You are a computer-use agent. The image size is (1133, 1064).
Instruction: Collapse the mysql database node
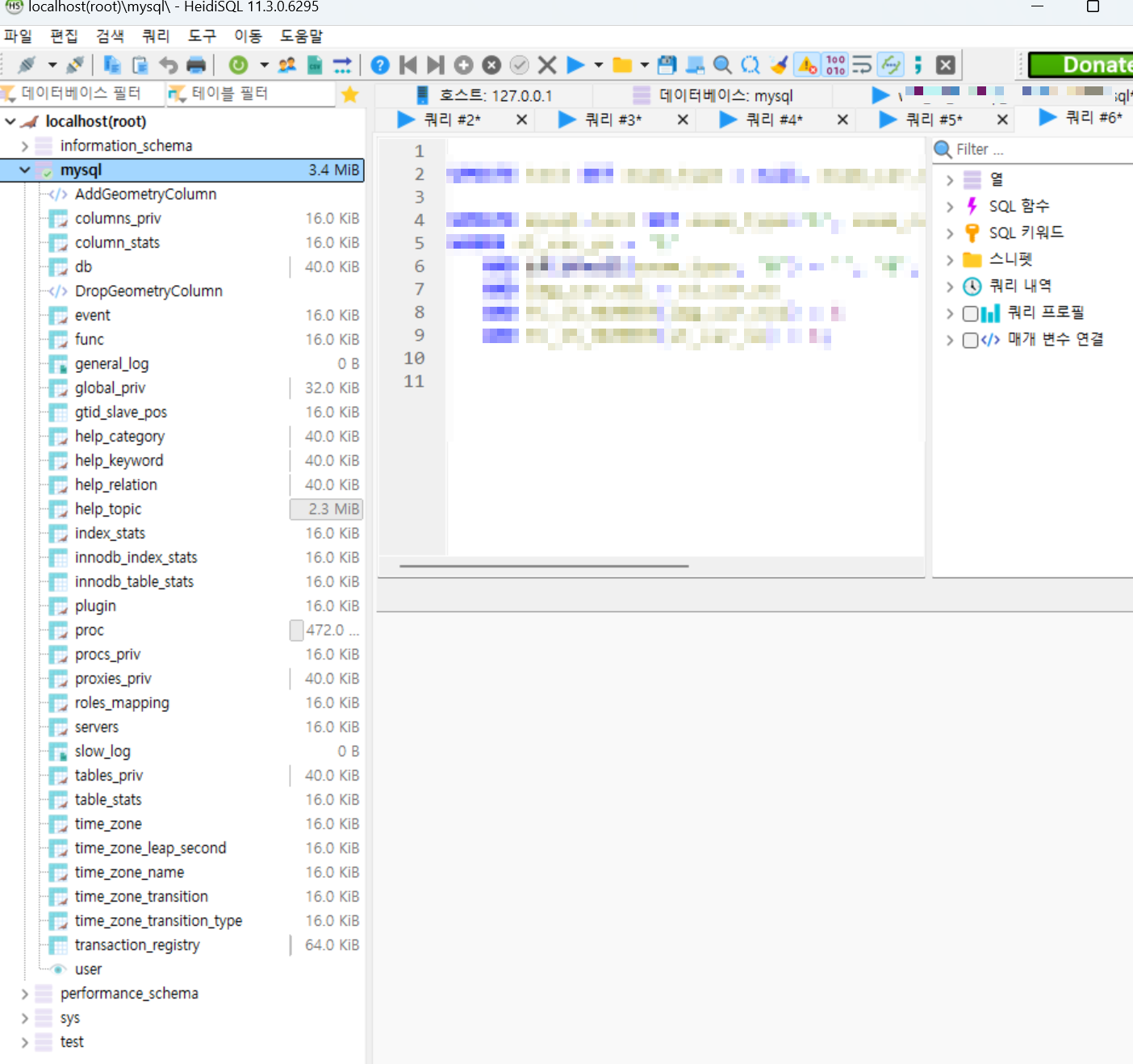point(25,170)
